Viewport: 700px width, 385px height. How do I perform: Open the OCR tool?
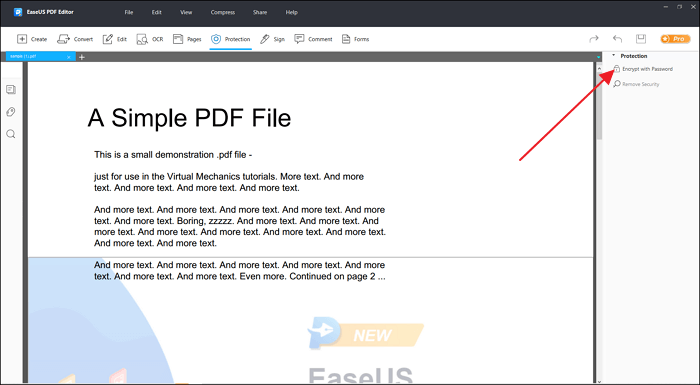click(x=150, y=39)
